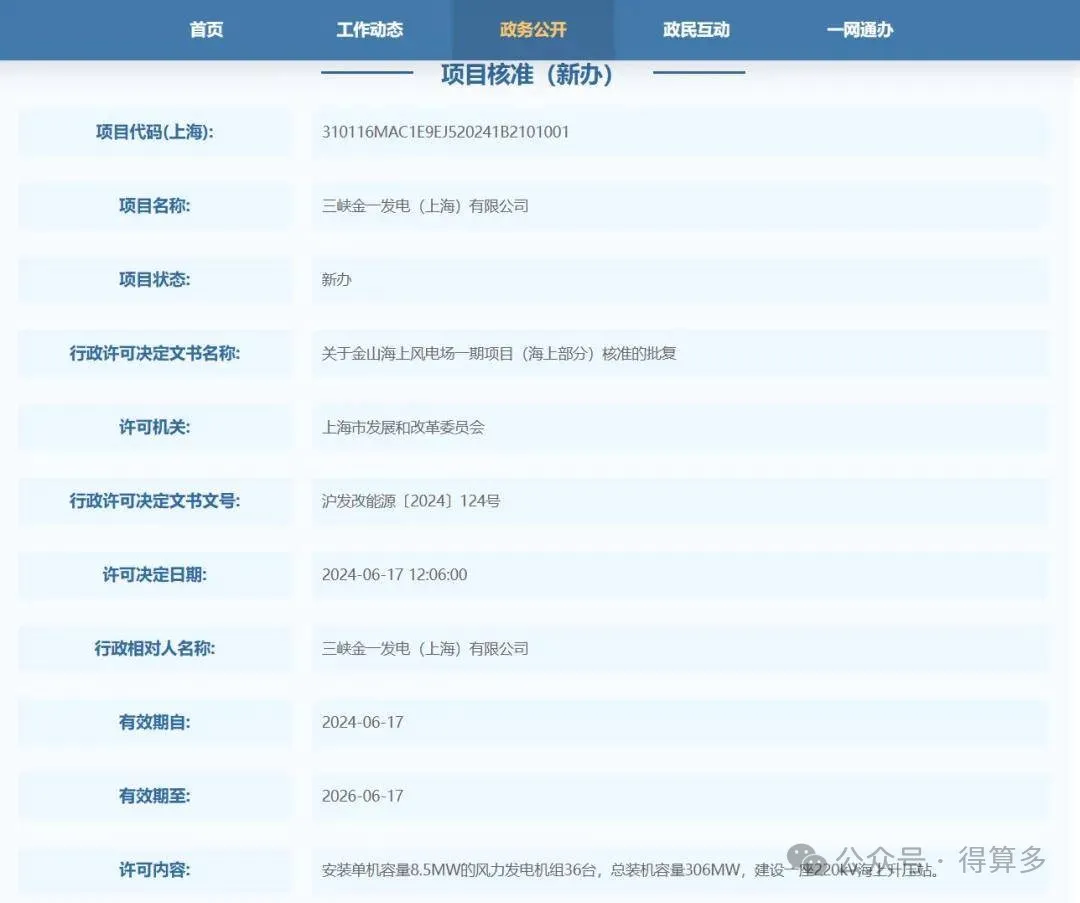Click the 许可决定日期 label
1080x903 pixels.
pos(154,574)
